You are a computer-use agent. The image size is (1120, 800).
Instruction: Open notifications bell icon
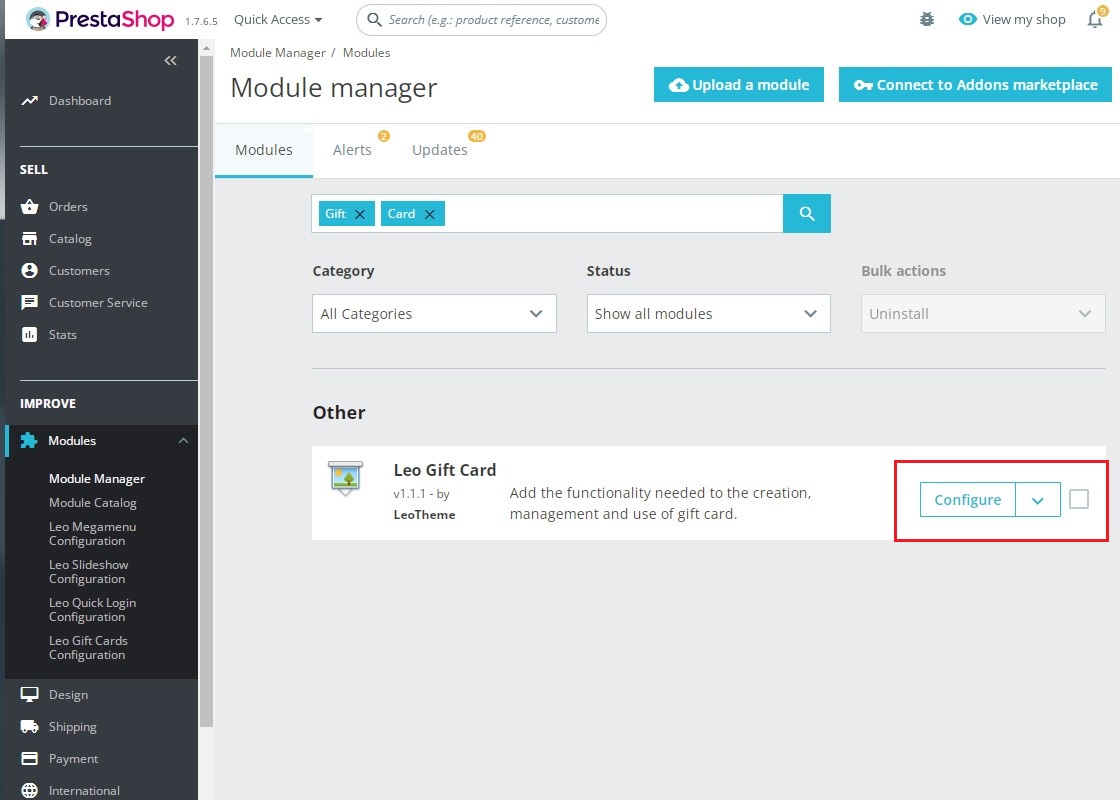pyautogui.click(x=1095, y=19)
